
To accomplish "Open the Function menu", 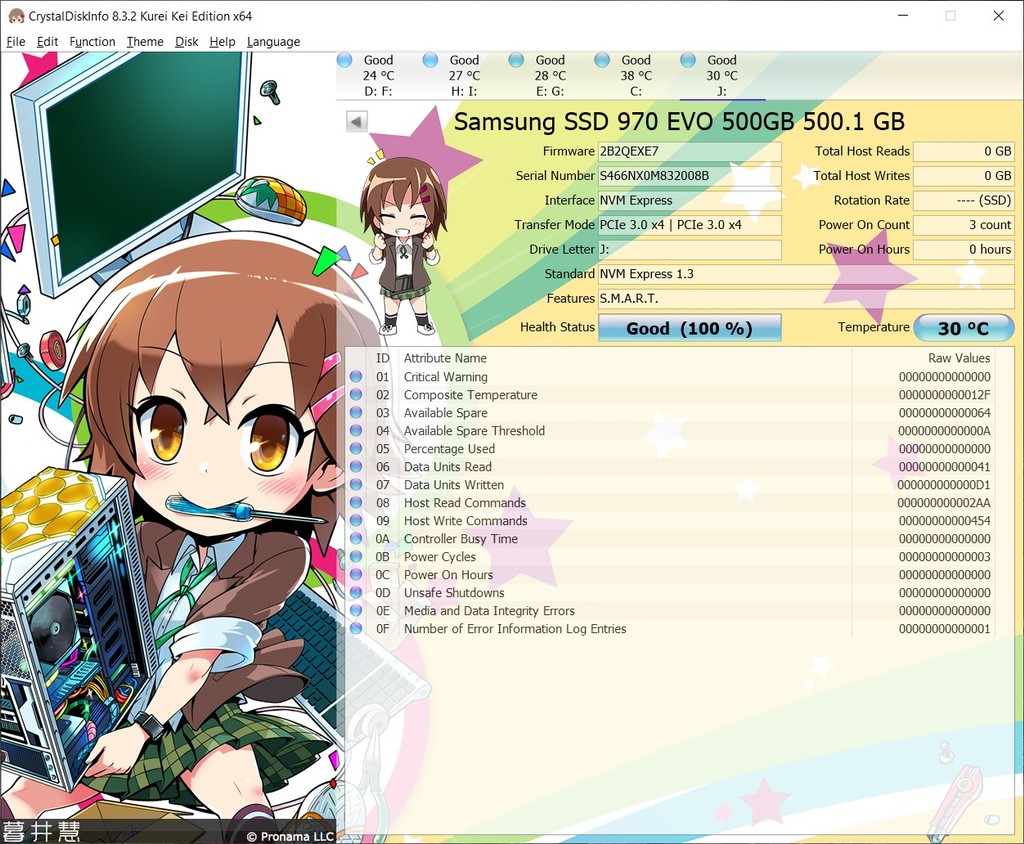I will click(92, 41).
